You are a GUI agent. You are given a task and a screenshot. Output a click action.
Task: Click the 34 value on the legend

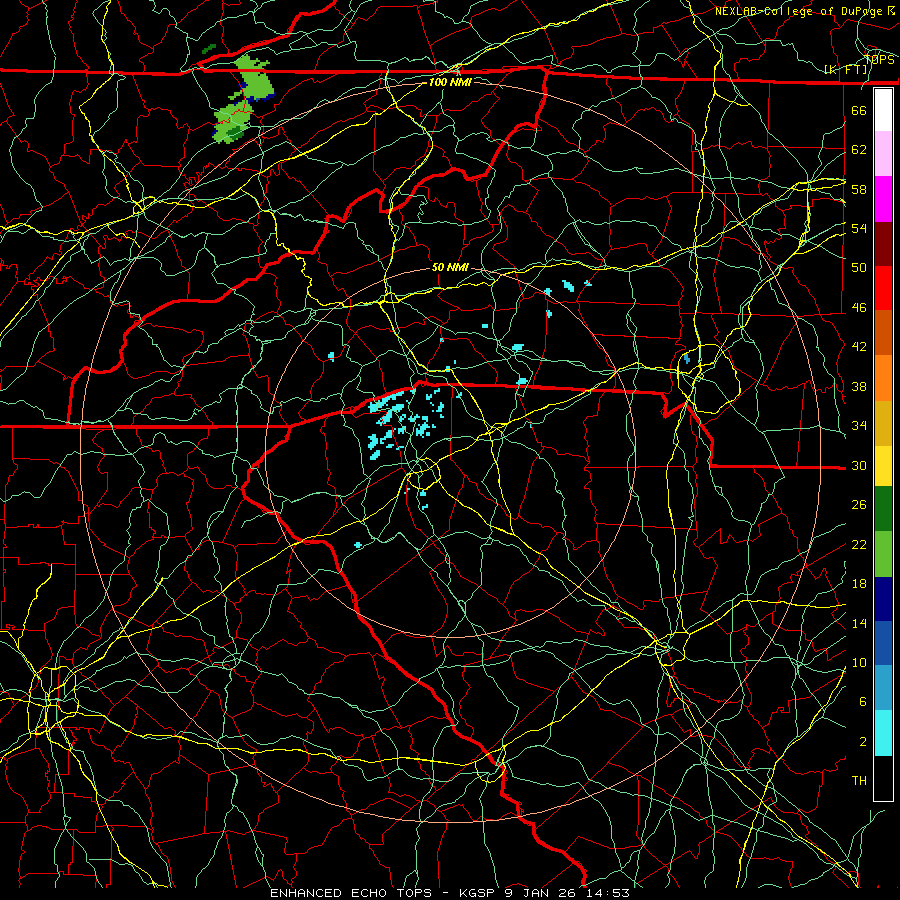(x=859, y=426)
